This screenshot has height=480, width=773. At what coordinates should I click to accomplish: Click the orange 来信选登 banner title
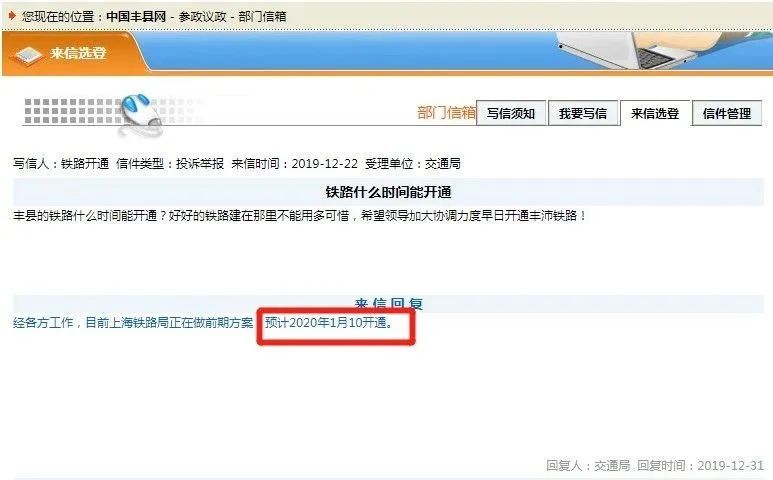[x=78, y=53]
